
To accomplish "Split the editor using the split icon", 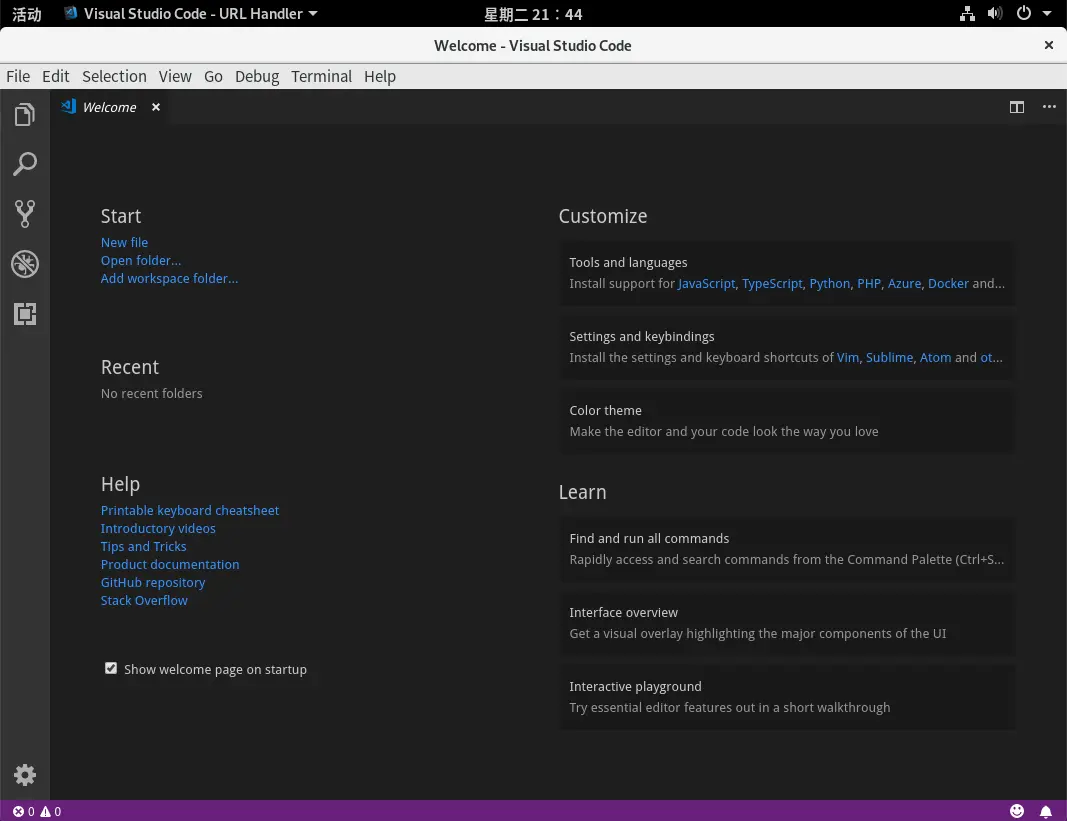I will coord(1016,107).
